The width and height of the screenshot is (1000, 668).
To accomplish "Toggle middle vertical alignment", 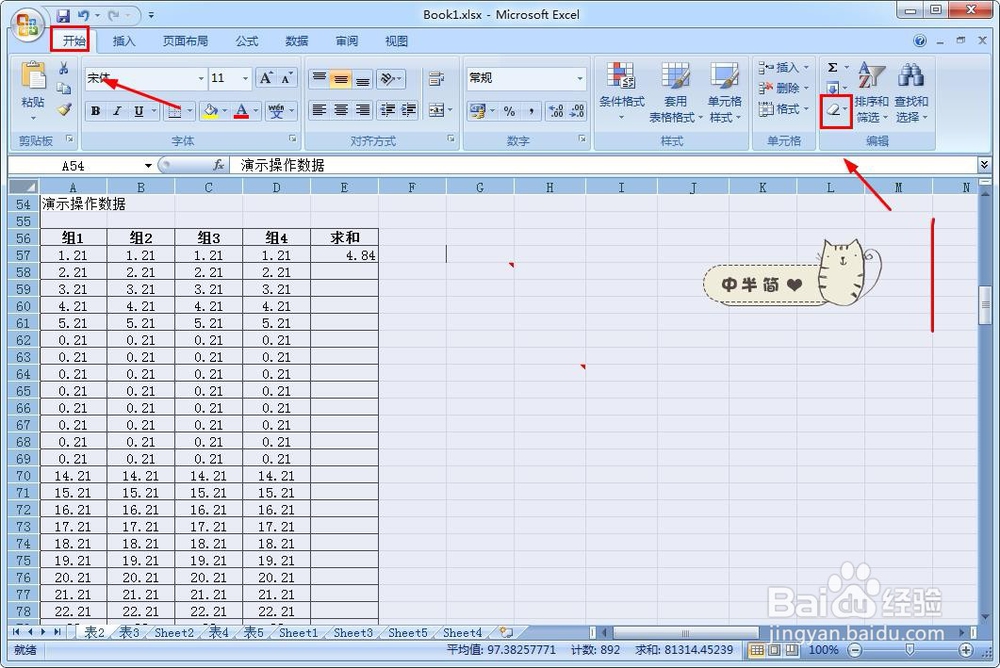I will 341,78.
